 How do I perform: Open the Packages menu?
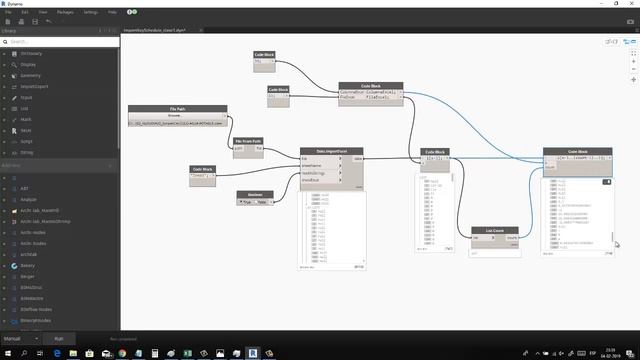[65, 12]
